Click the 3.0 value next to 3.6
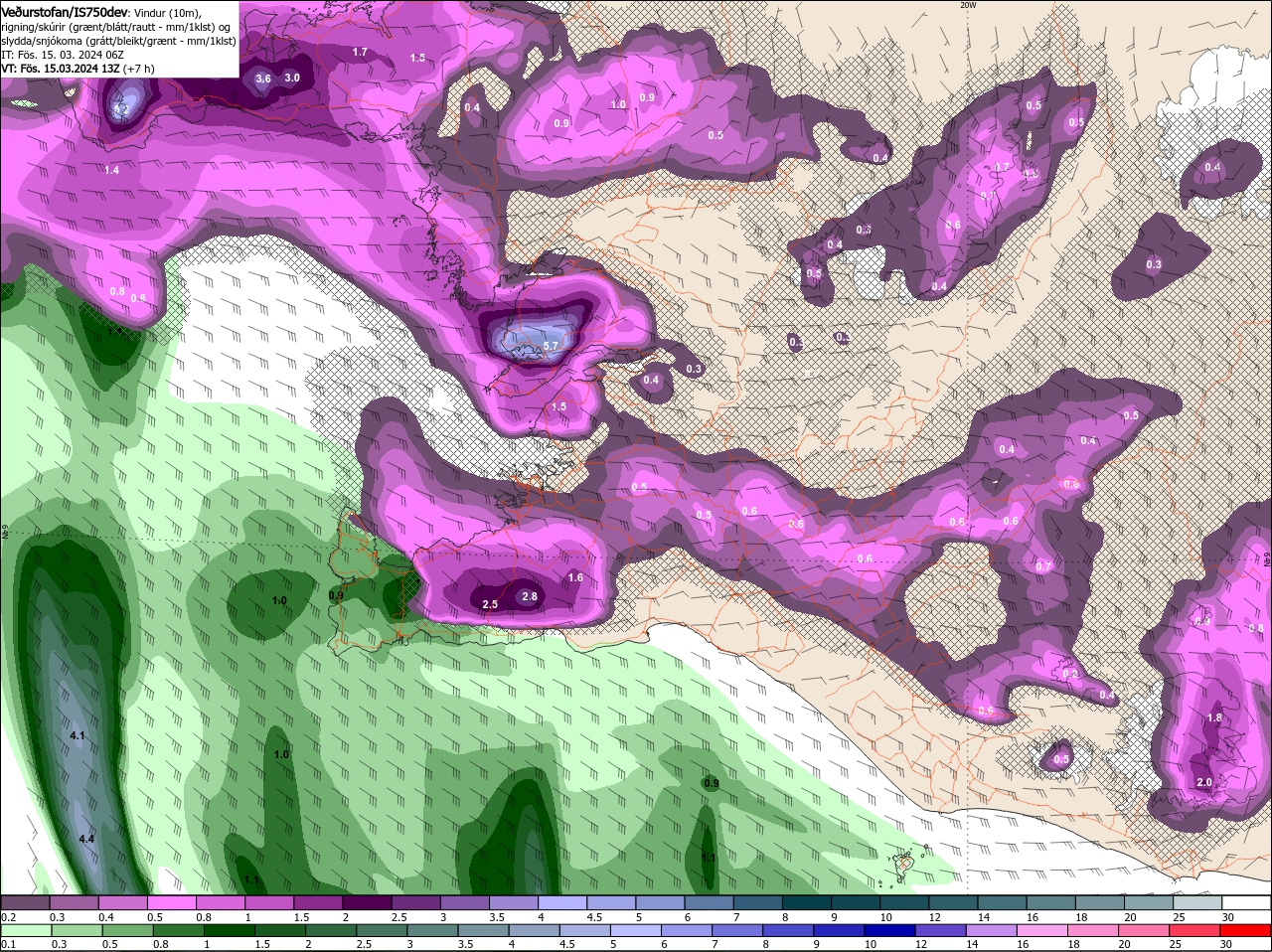The image size is (1272, 952). 292,78
